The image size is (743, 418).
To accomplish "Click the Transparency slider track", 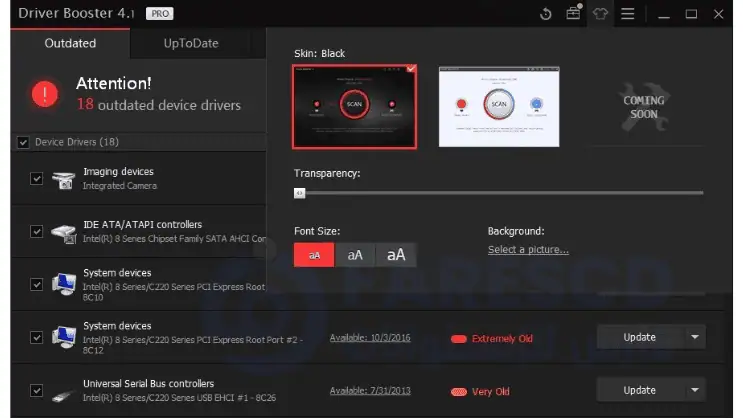I will click(x=498, y=193).
